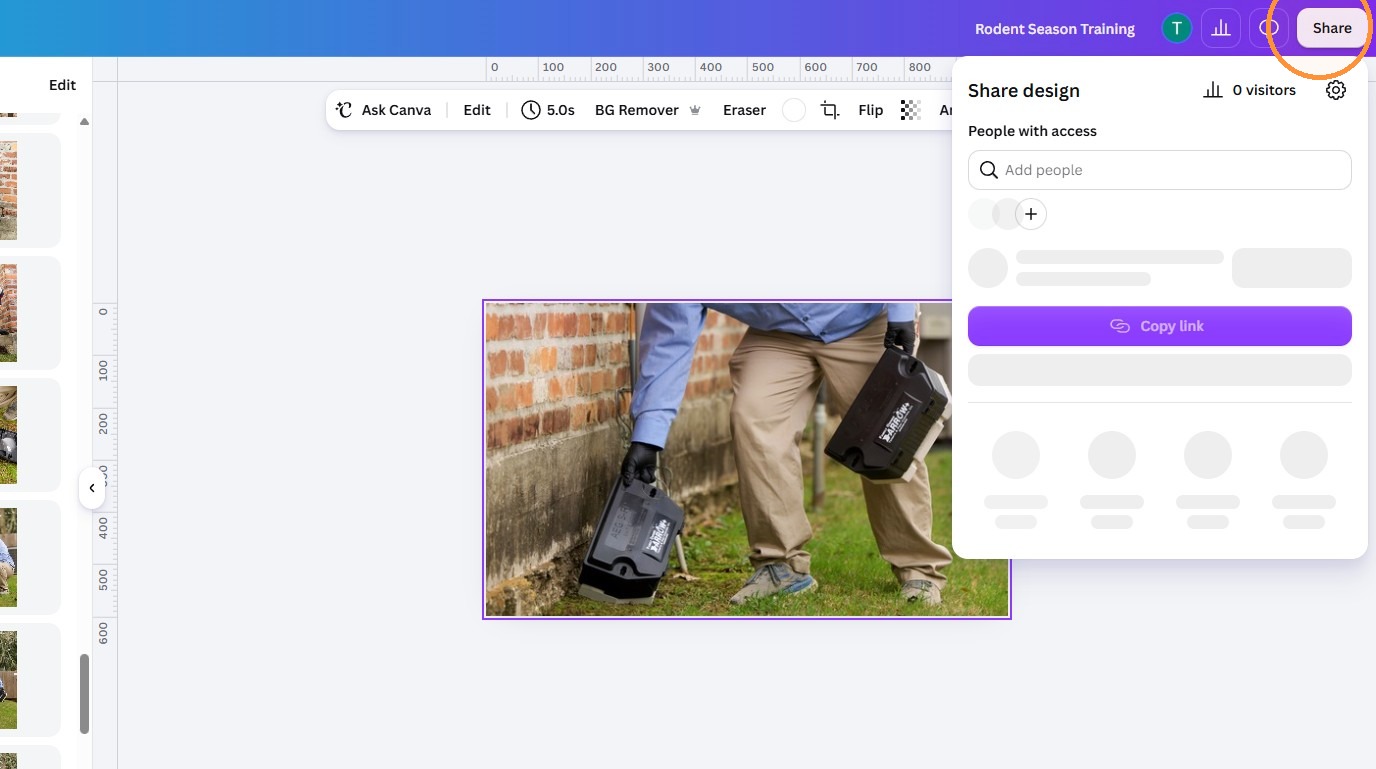
Task: Open the Flip options
Action: pyautogui.click(x=871, y=110)
